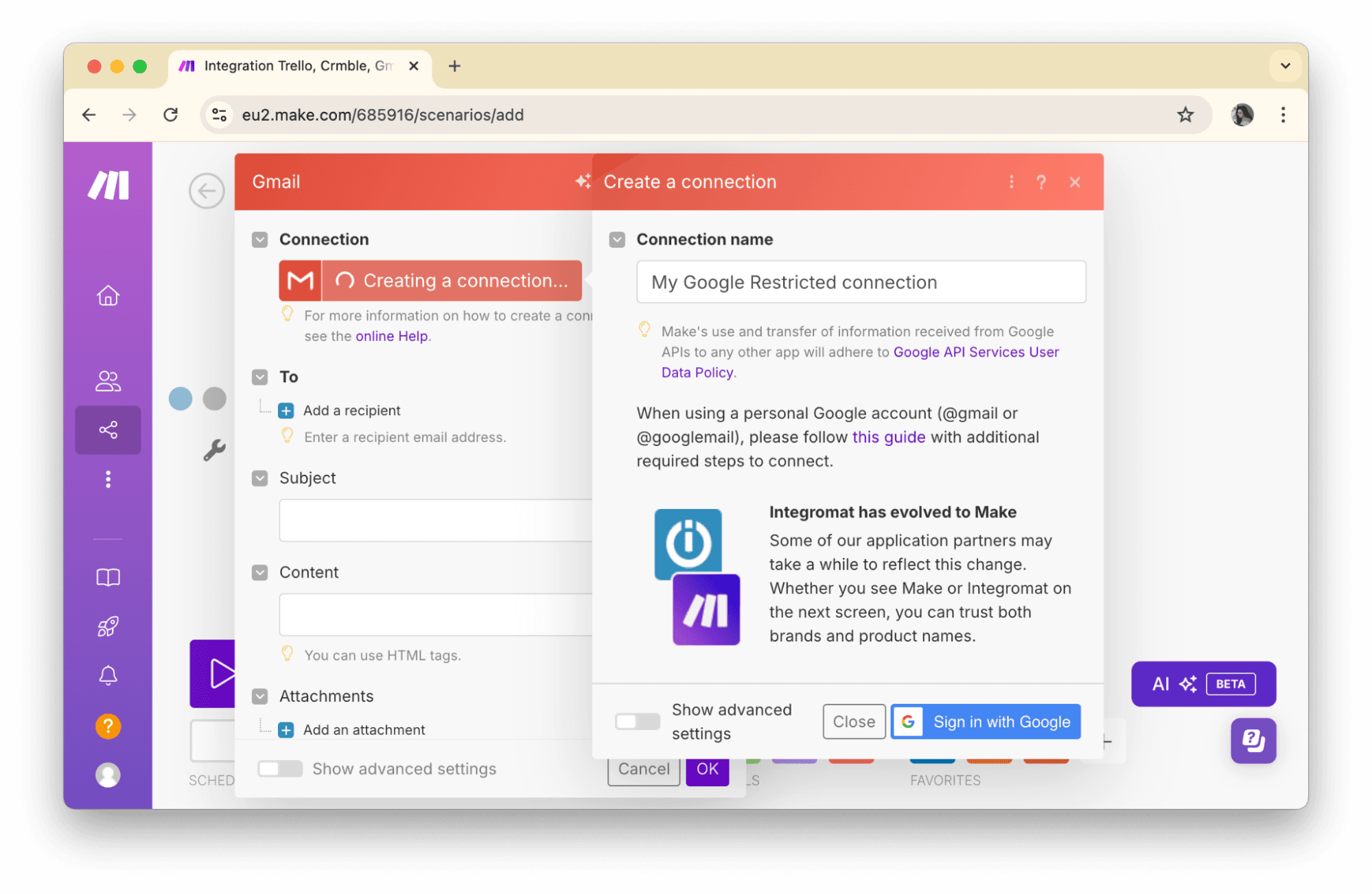Collapse the Subject field section

[x=259, y=478]
